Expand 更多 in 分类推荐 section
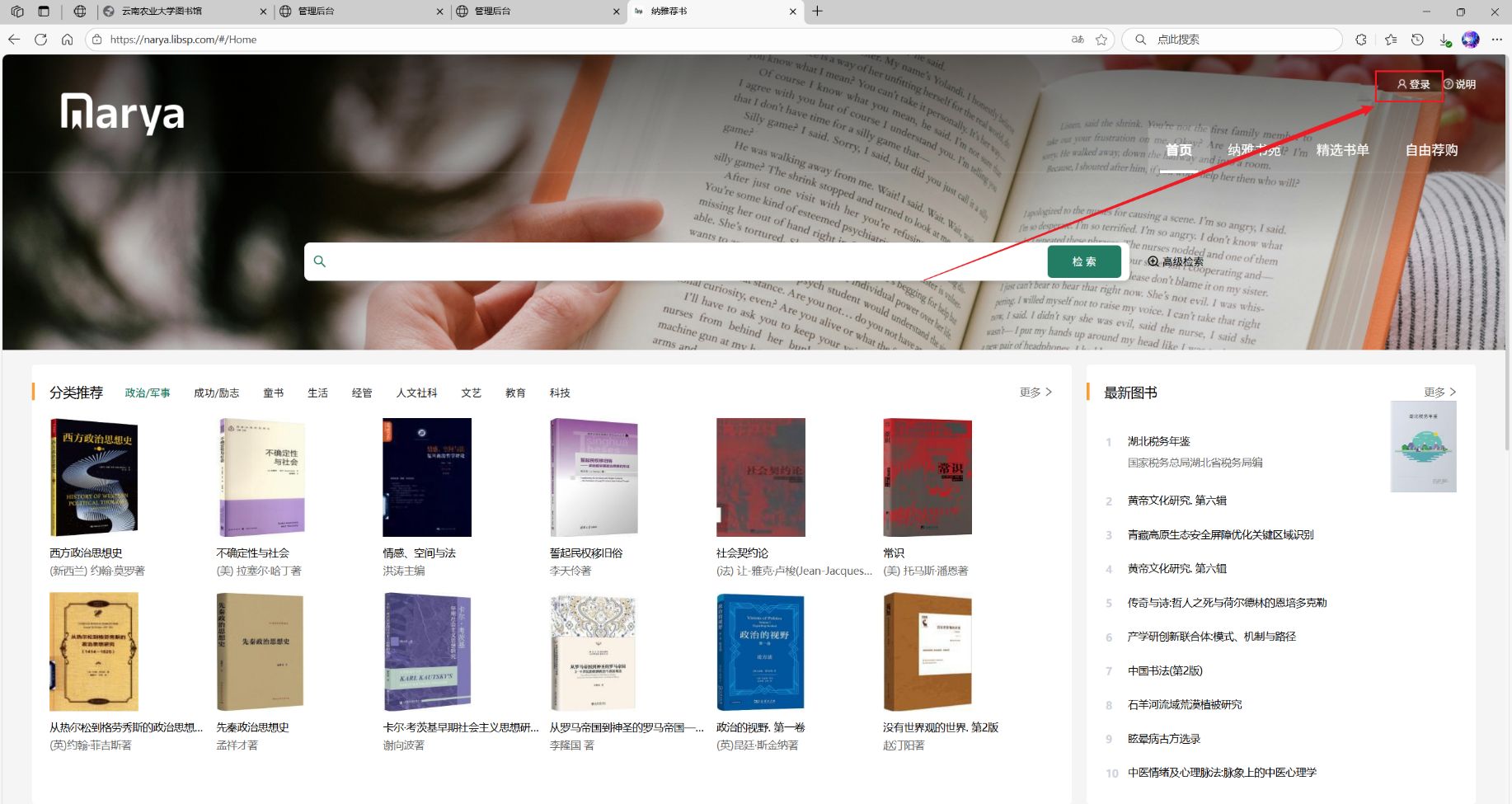 (1035, 393)
